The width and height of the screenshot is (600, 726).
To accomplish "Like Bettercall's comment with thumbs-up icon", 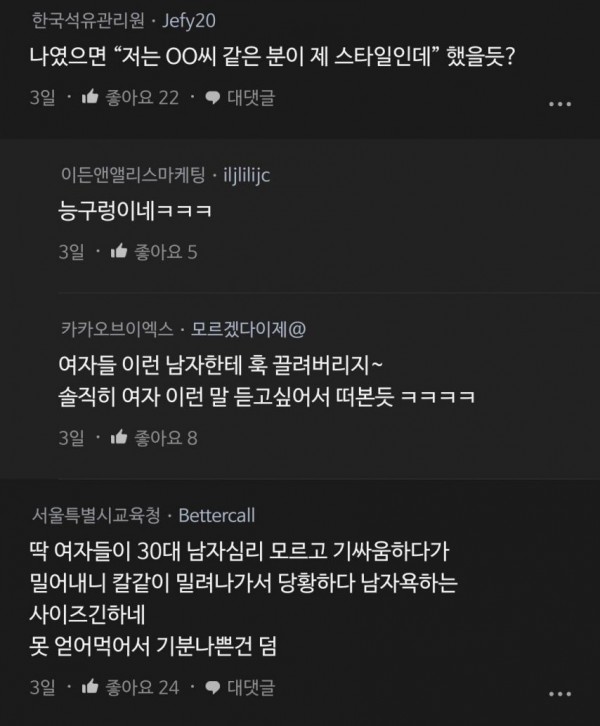I will (x=90, y=687).
